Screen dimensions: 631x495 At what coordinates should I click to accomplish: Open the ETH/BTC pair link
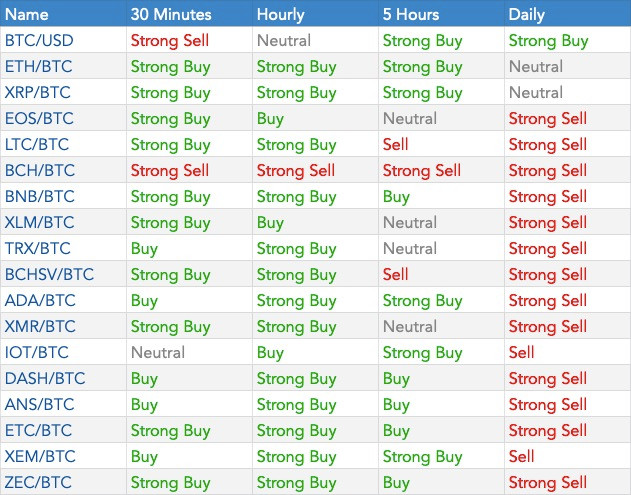[39, 66]
